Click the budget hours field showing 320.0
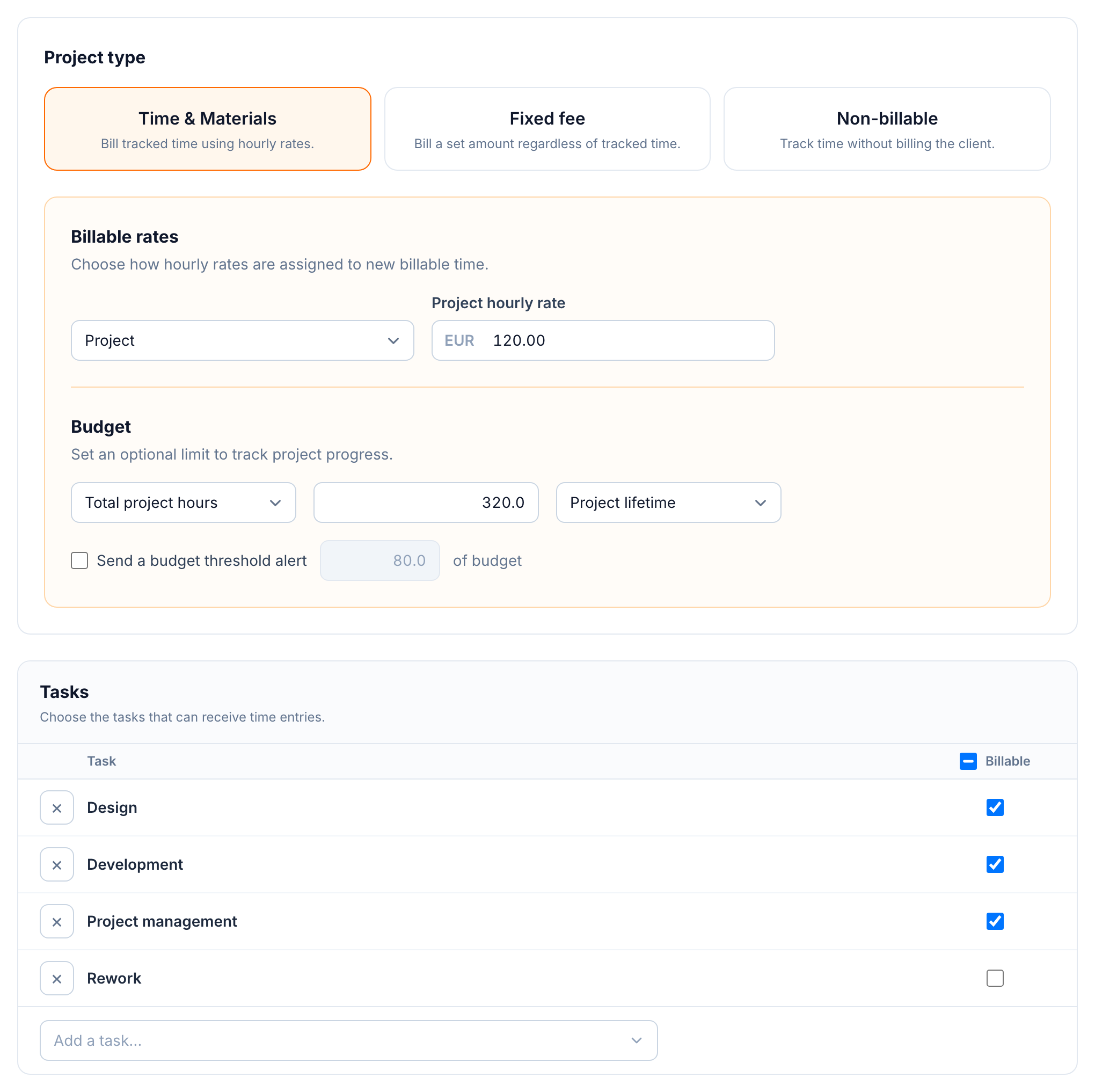 tap(426, 503)
